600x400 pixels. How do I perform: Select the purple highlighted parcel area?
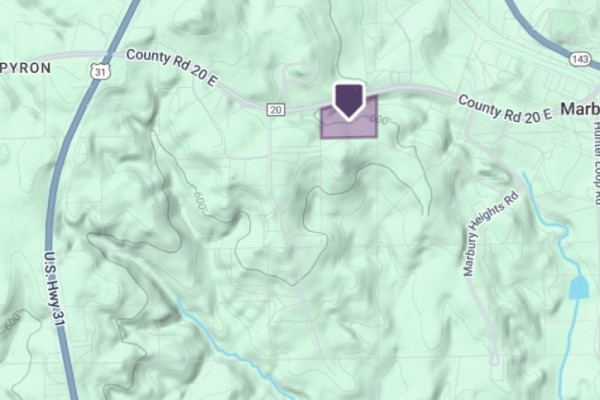tap(349, 117)
